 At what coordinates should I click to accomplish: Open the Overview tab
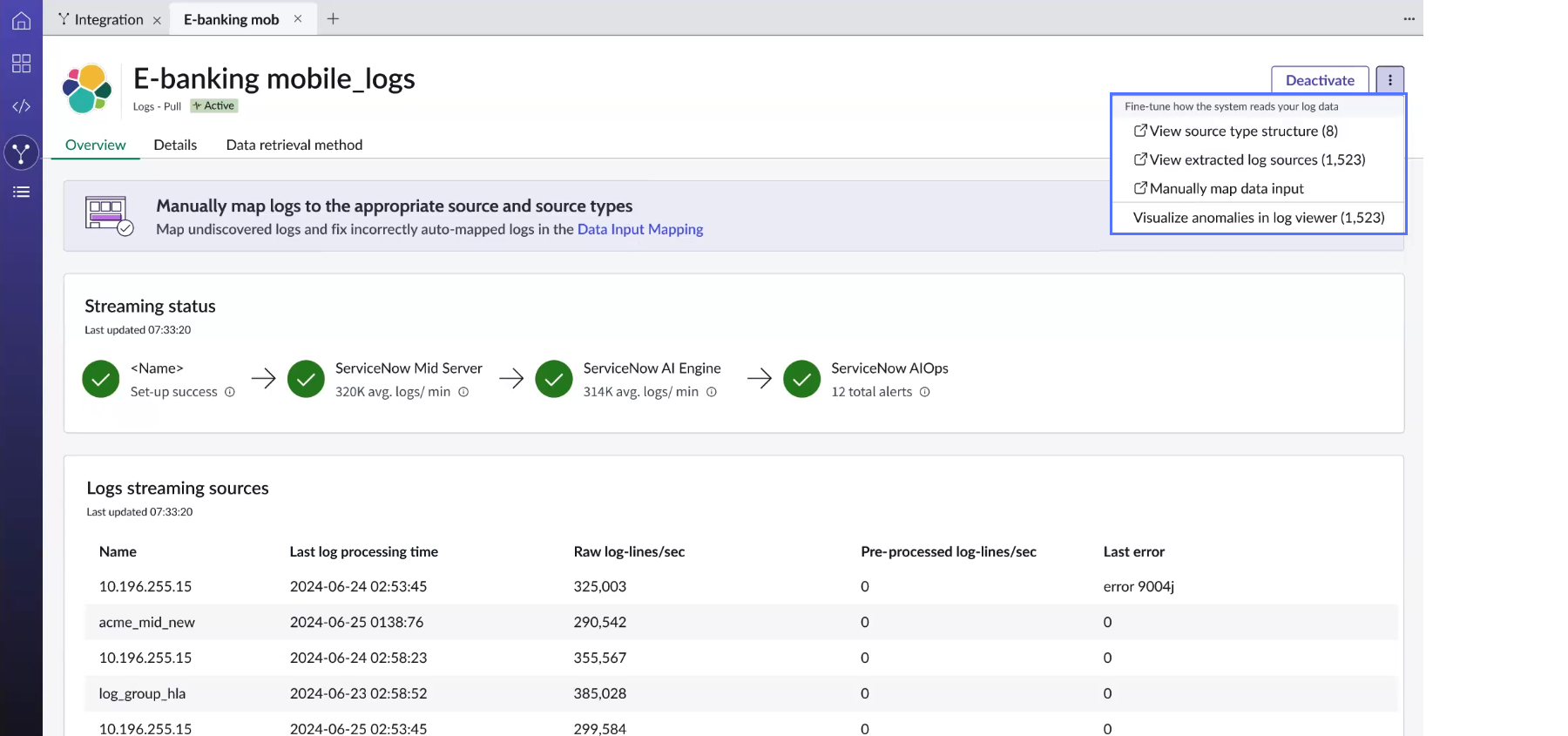tap(96, 145)
